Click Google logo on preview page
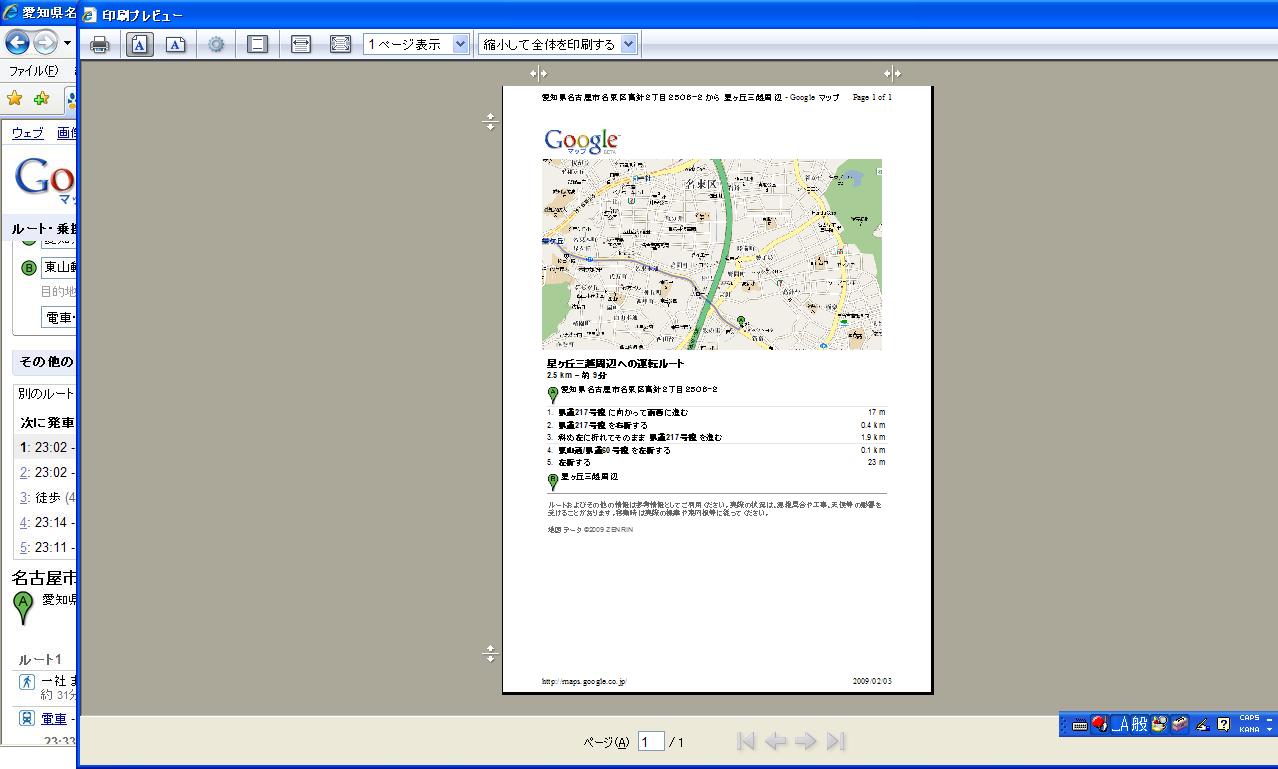1278x769 pixels. click(x=582, y=141)
